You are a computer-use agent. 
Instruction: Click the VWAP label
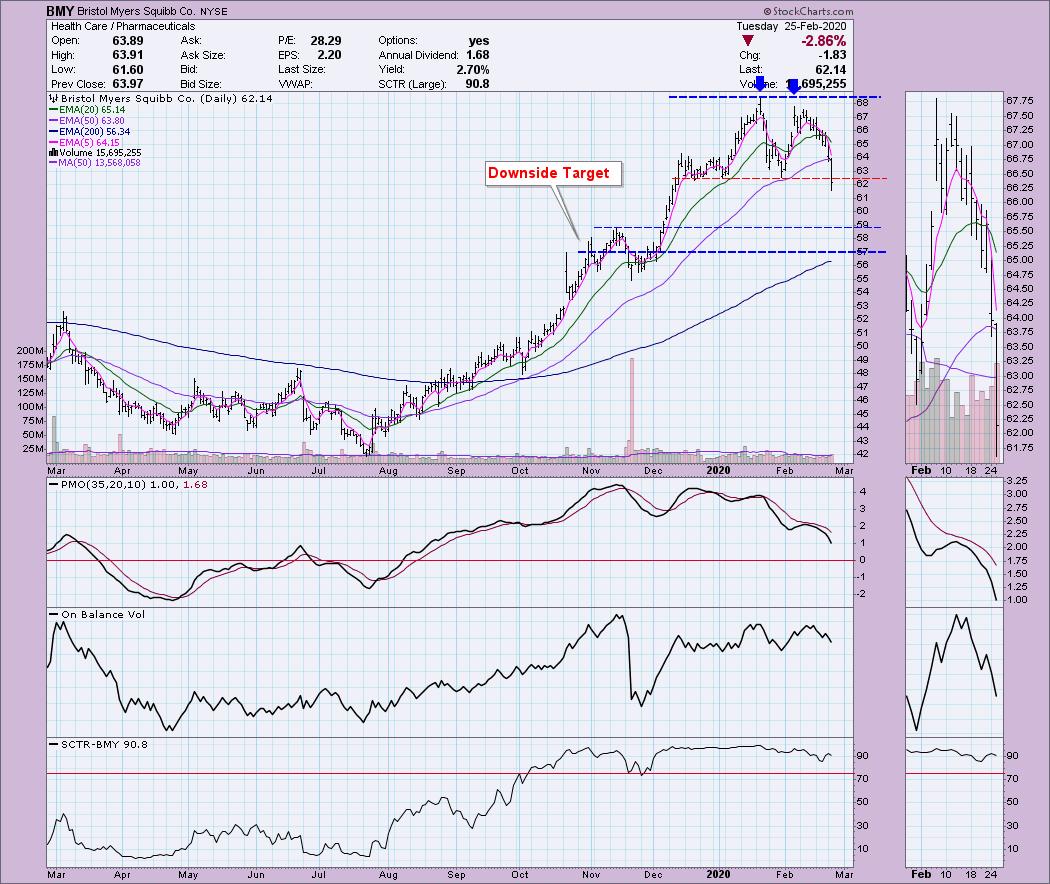point(295,84)
